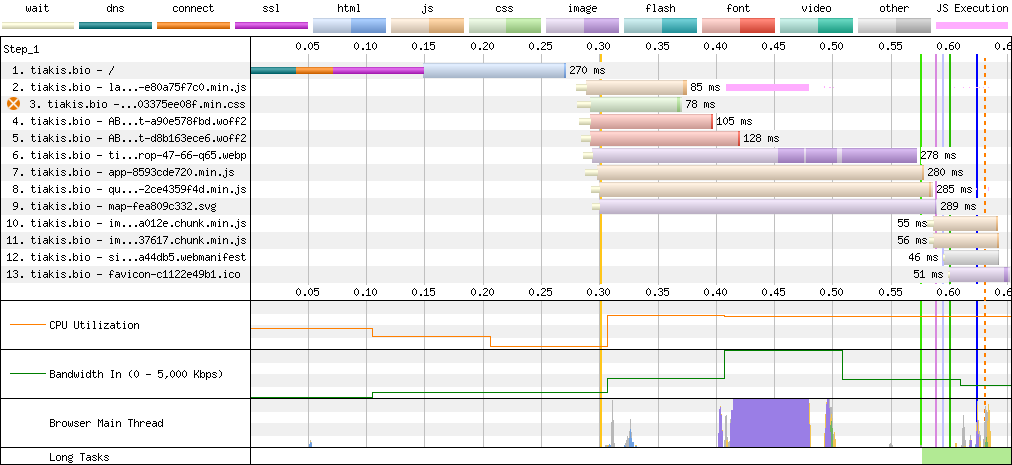Click the other legend color swatch
The image size is (1012, 465).
tap(894, 26)
